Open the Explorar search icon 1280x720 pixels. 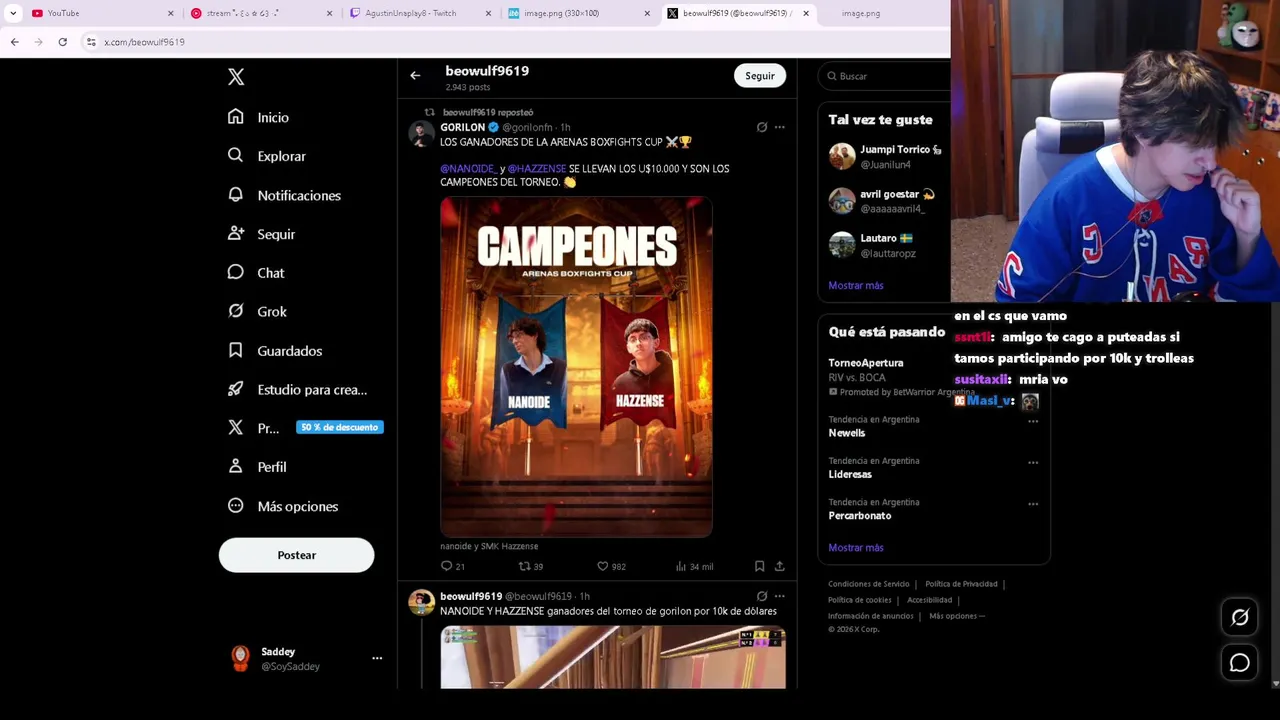(x=235, y=156)
